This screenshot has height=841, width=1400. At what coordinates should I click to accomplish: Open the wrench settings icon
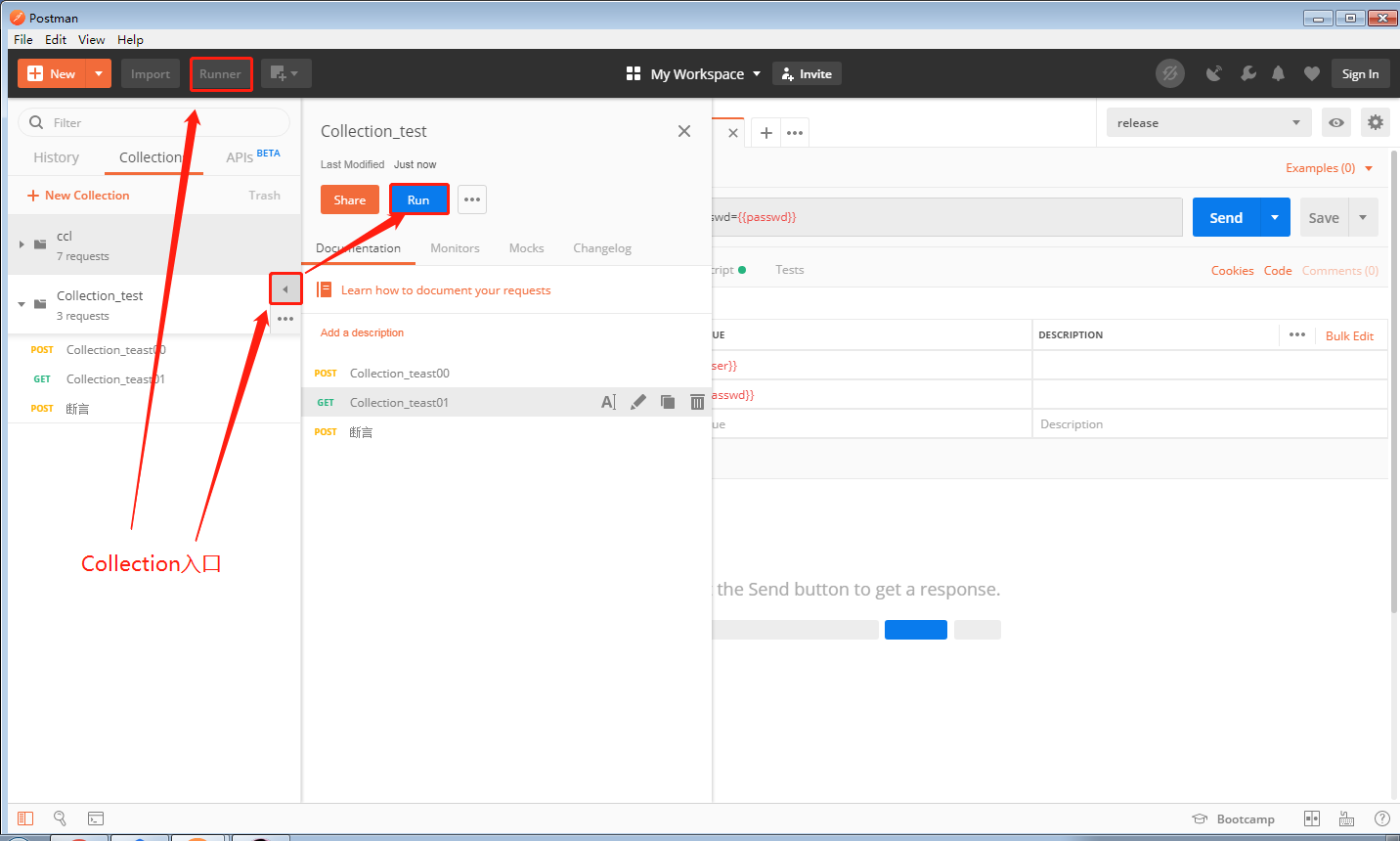(1247, 73)
